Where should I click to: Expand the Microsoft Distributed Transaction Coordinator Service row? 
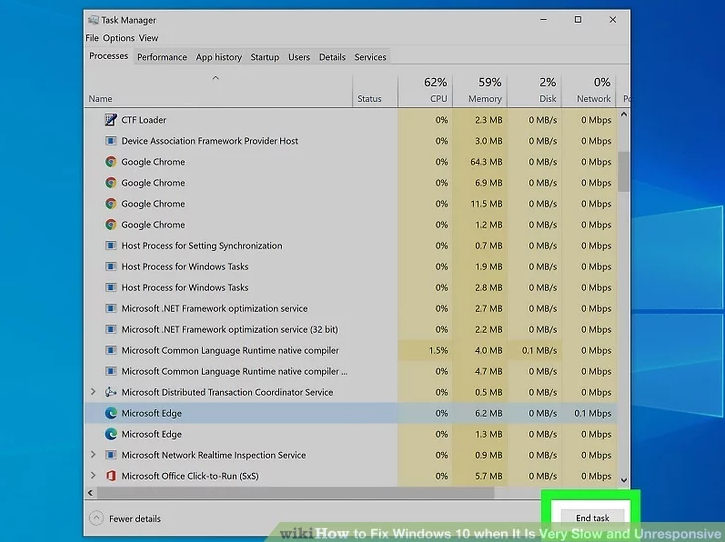tap(93, 392)
